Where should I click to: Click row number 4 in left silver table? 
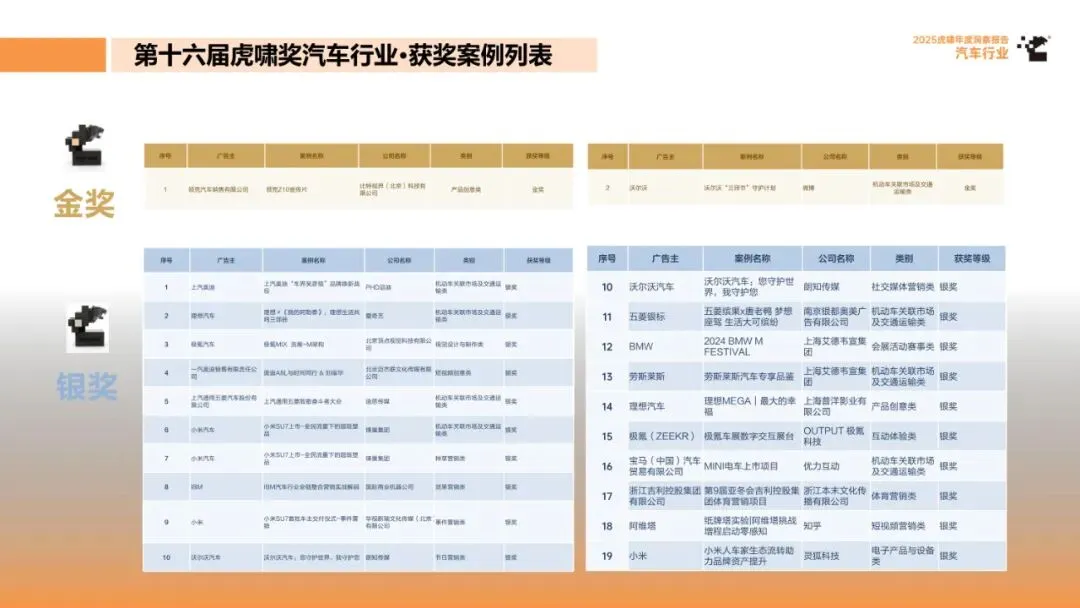coord(166,373)
